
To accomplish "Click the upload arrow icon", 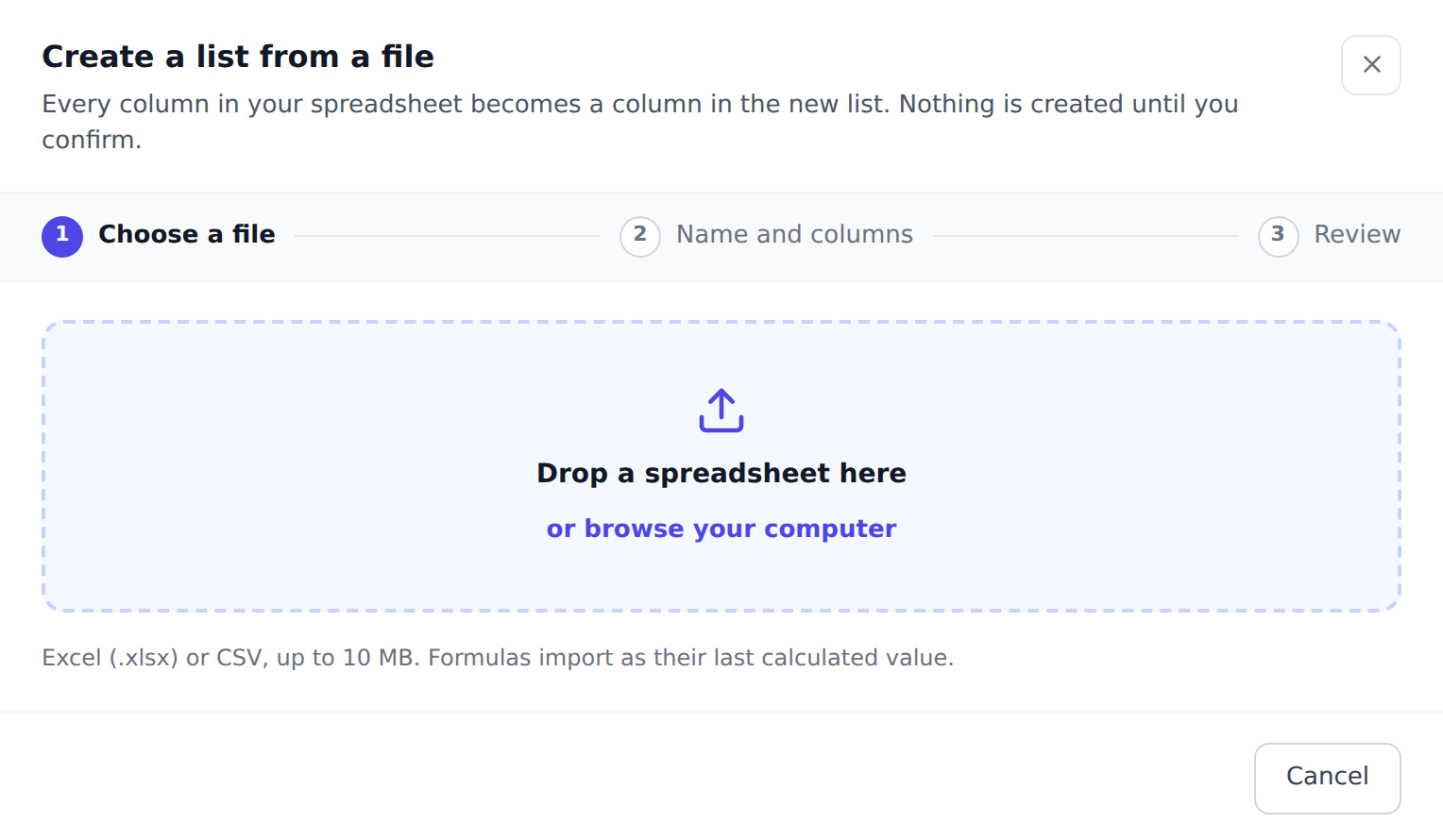I will (x=721, y=411).
